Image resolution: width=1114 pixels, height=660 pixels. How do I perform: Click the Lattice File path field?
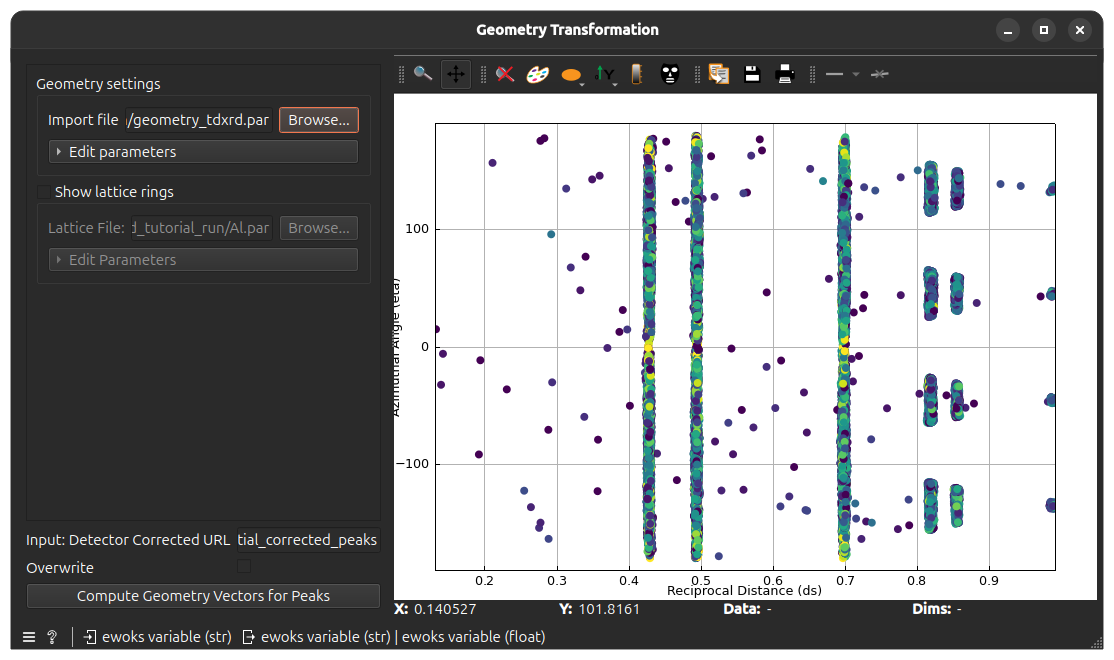click(x=201, y=228)
